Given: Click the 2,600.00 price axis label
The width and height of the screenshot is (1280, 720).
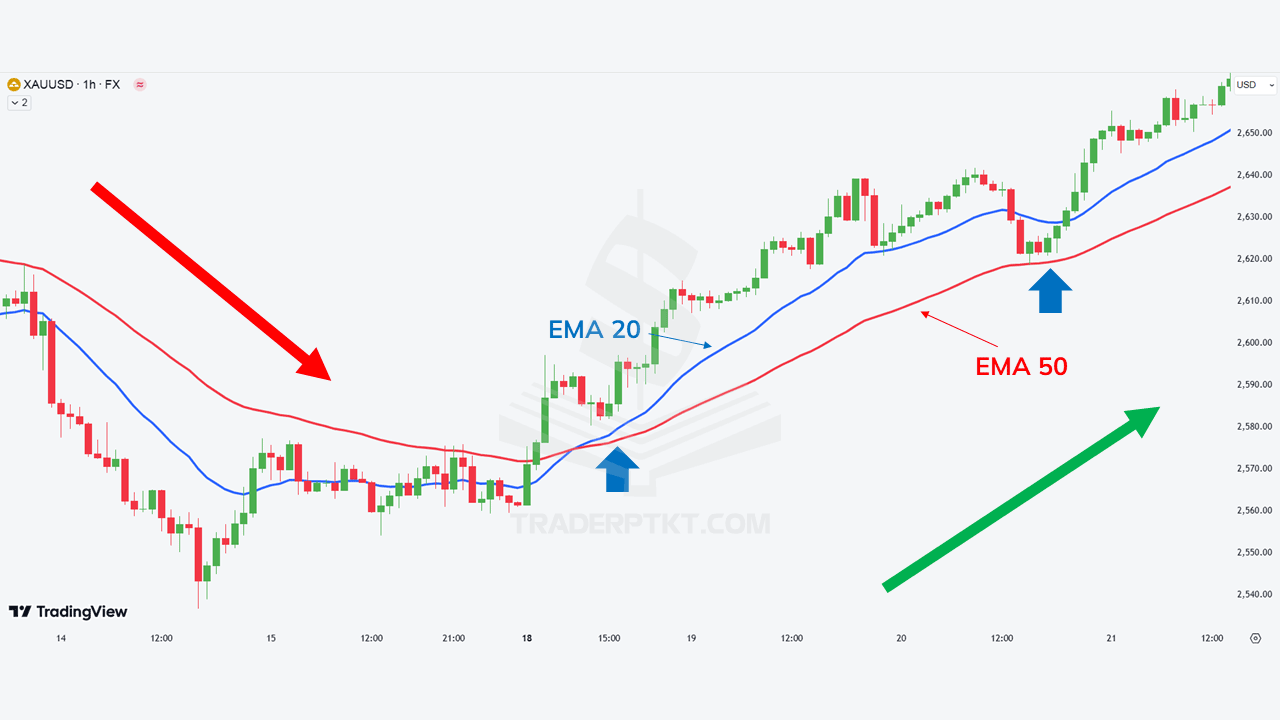Looking at the screenshot, I should (1253, 342).
